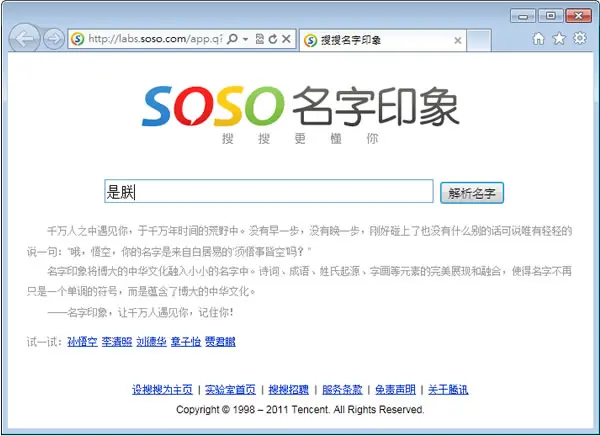Open the address bar dropdown arrow
The width and height of the screenshot is (600, 436).
tap(245, 39)
